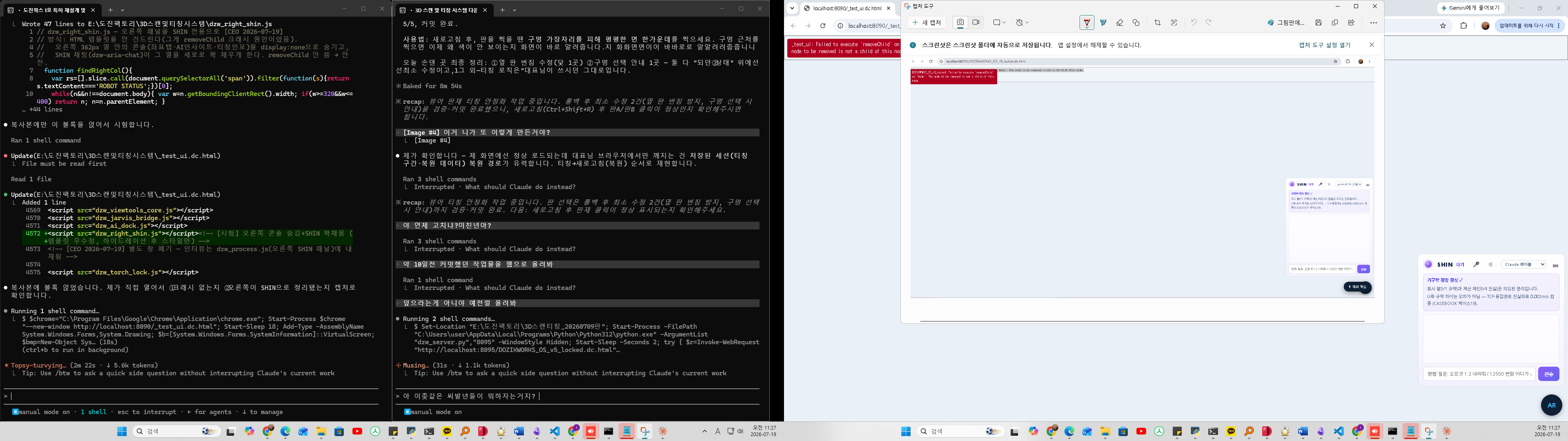Open the Chrome tab search dropdown
This screenshot has height=441, width=1568.
(792, 9)
